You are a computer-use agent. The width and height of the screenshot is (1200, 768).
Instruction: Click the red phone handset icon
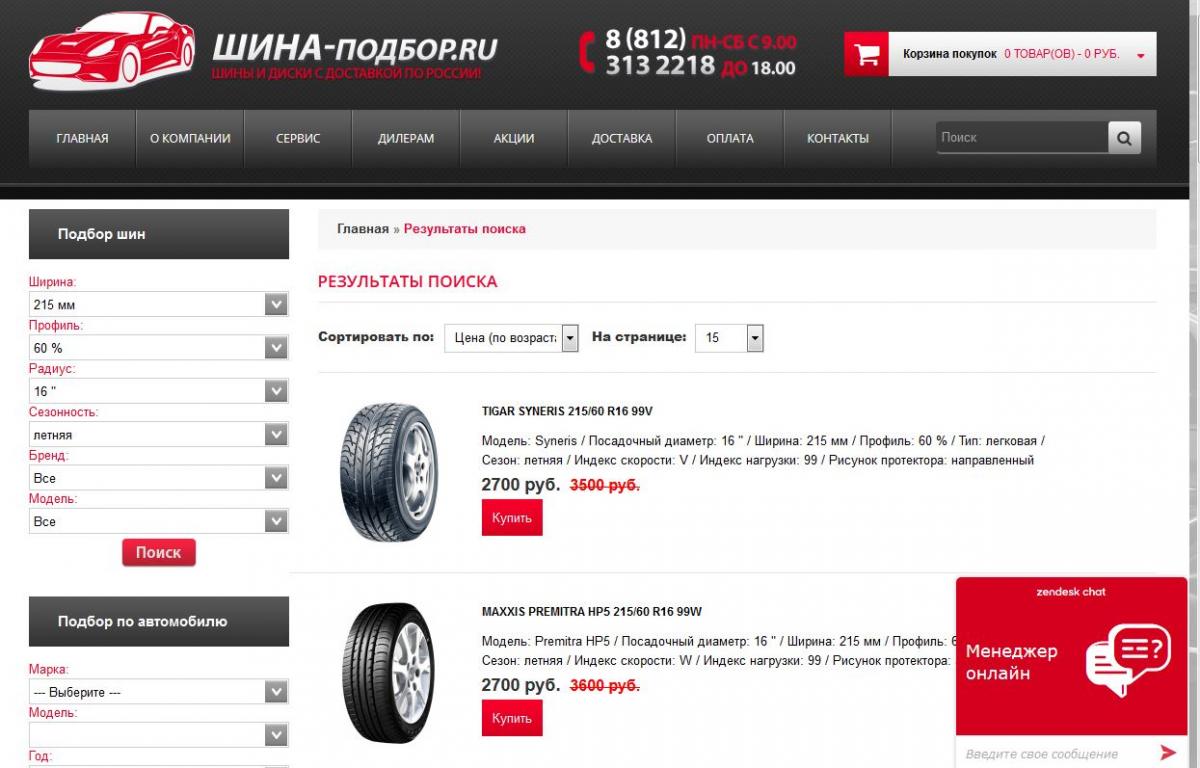point(588,52)
